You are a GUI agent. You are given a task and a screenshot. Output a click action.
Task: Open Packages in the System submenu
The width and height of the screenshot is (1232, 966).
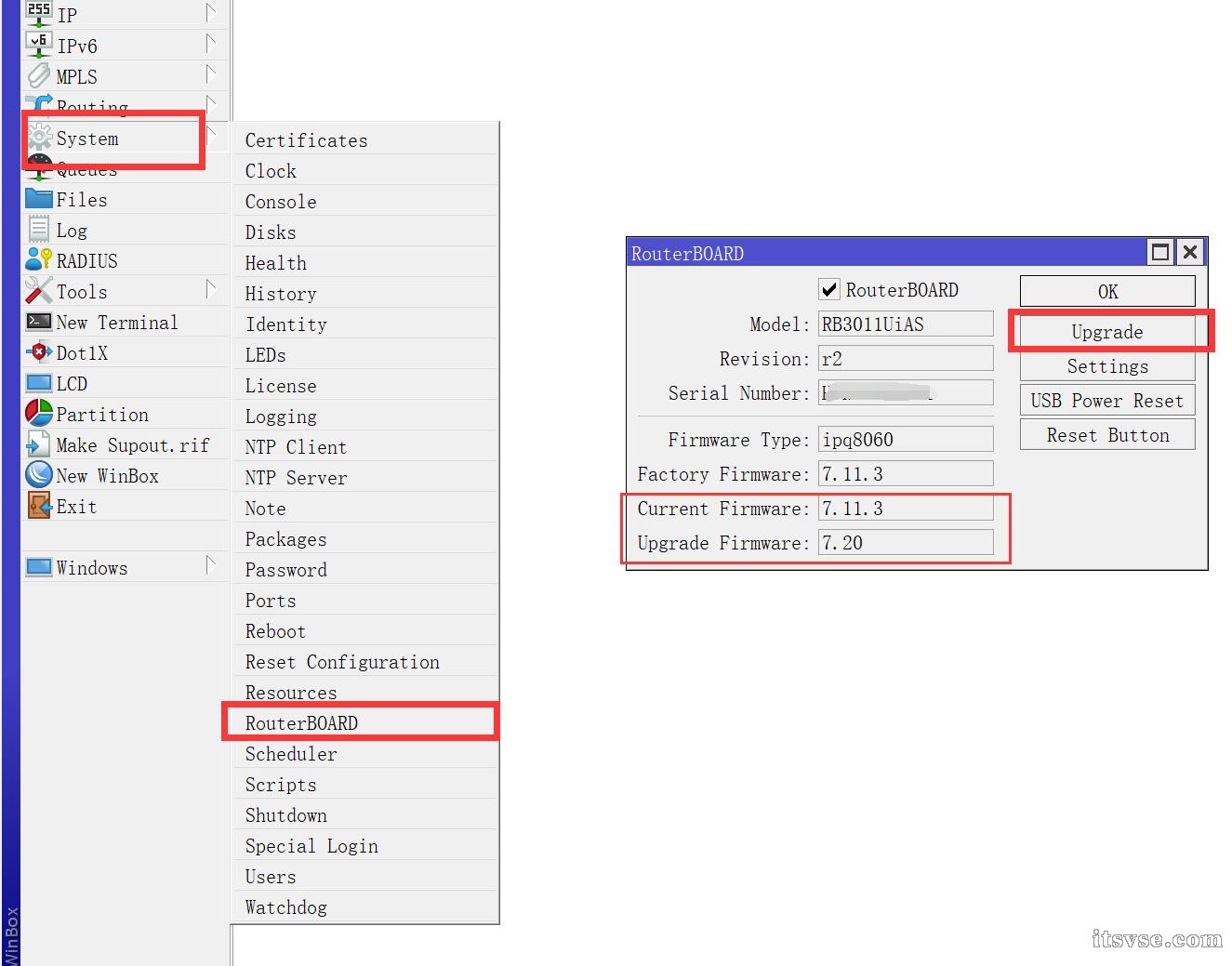point(285,539)
